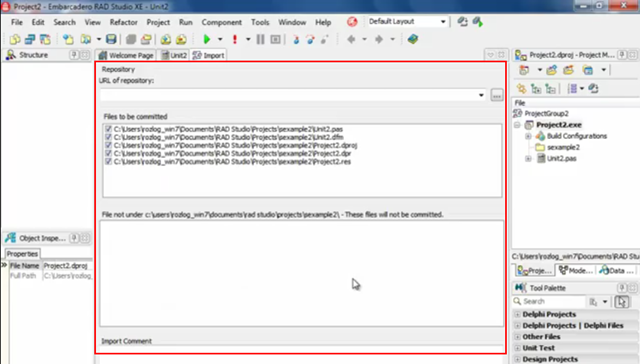Uncheck the Project2.dpr file checkbox

click(x=108, y=153)
